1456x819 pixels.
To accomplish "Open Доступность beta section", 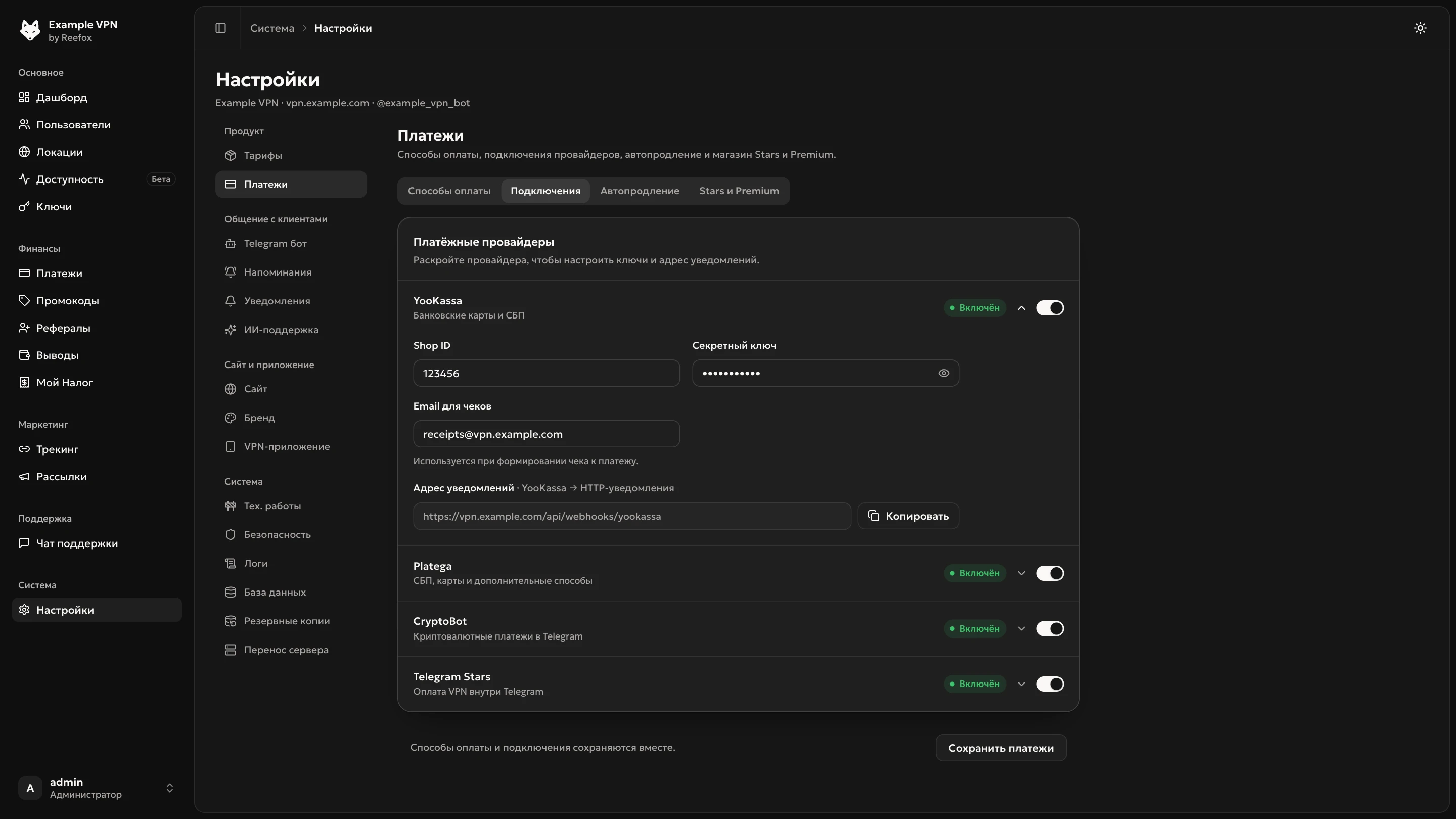I will [x=97, y=179].
